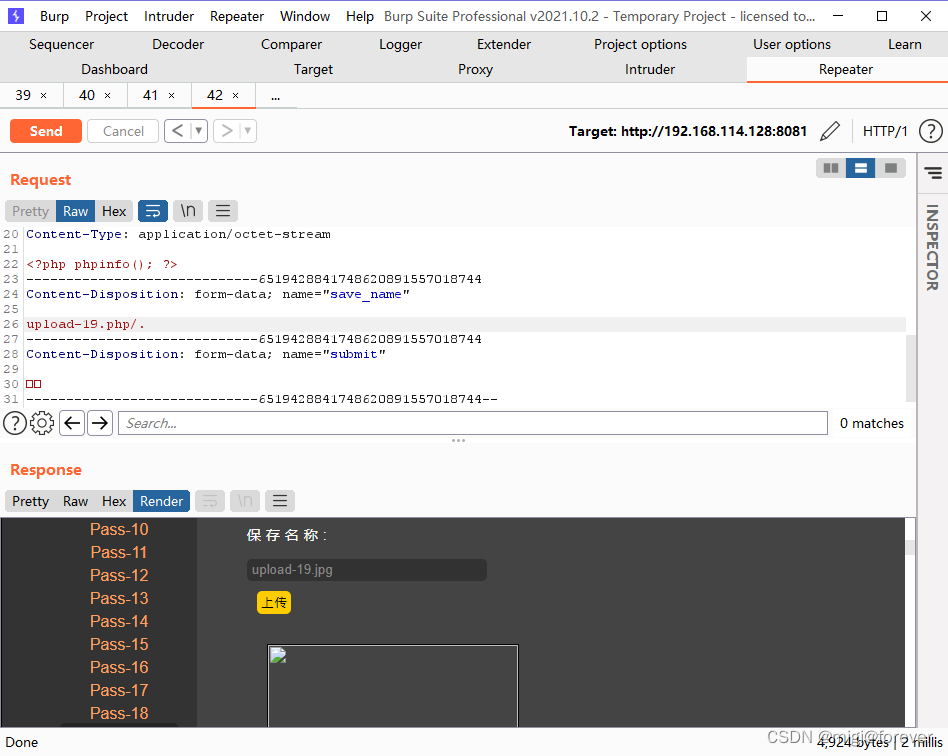
Task: Open search help question mark icon
Action: (15, 423)
